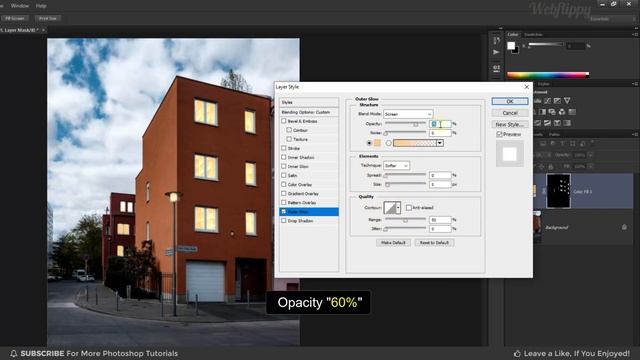
Task: Open the Blend Mode Screen dropdown
Action: click(408, 114)
